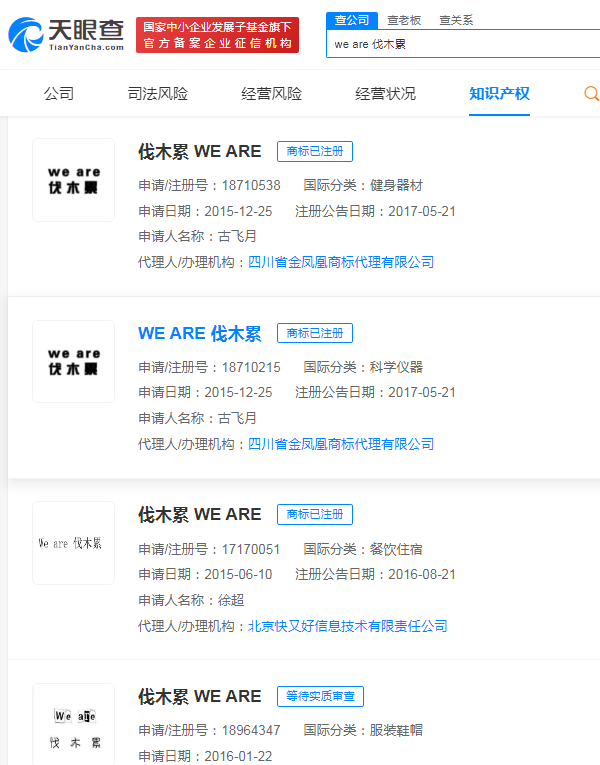Click application date 2015-06-10
This screenshot has height=765, width=600.
pyautogui.click(x=238, y=574)
